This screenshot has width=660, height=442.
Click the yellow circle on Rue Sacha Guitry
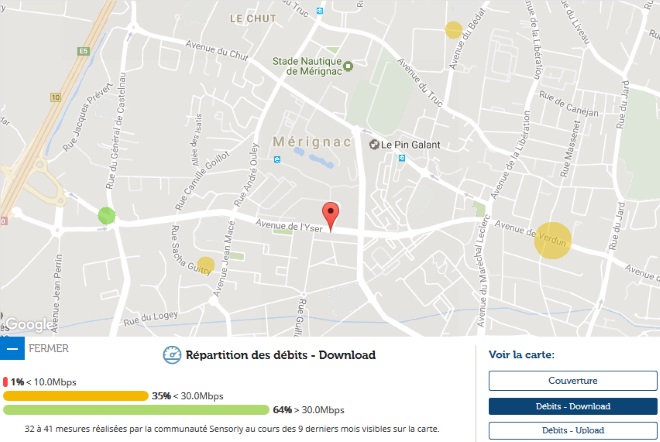coord(206,265)
